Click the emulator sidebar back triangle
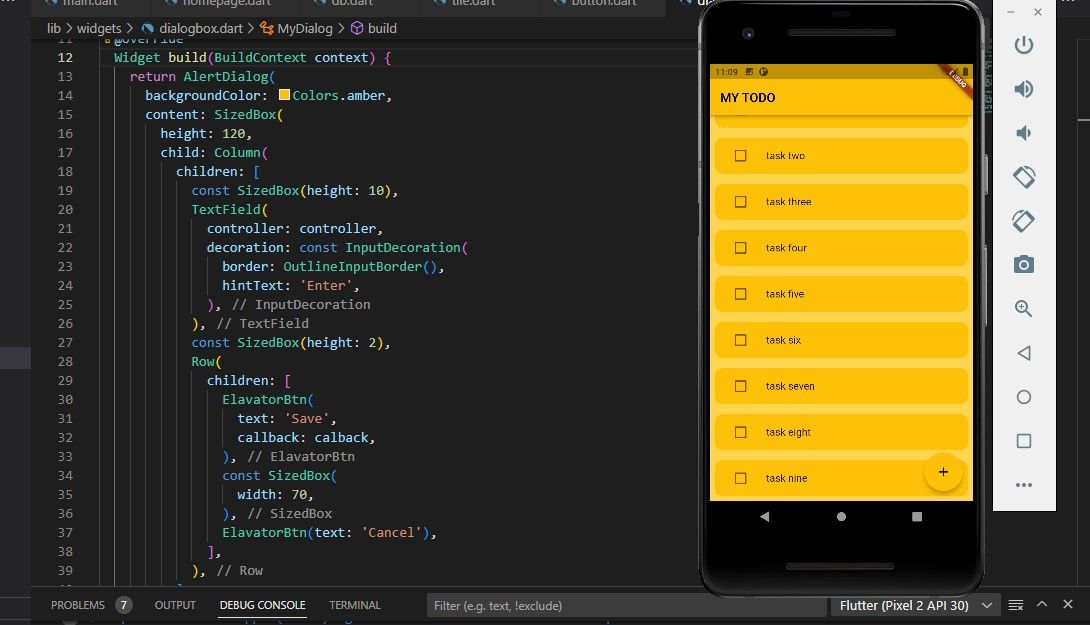Image resolution: width=1090 pixels, height=625 pixels. 1023,353
